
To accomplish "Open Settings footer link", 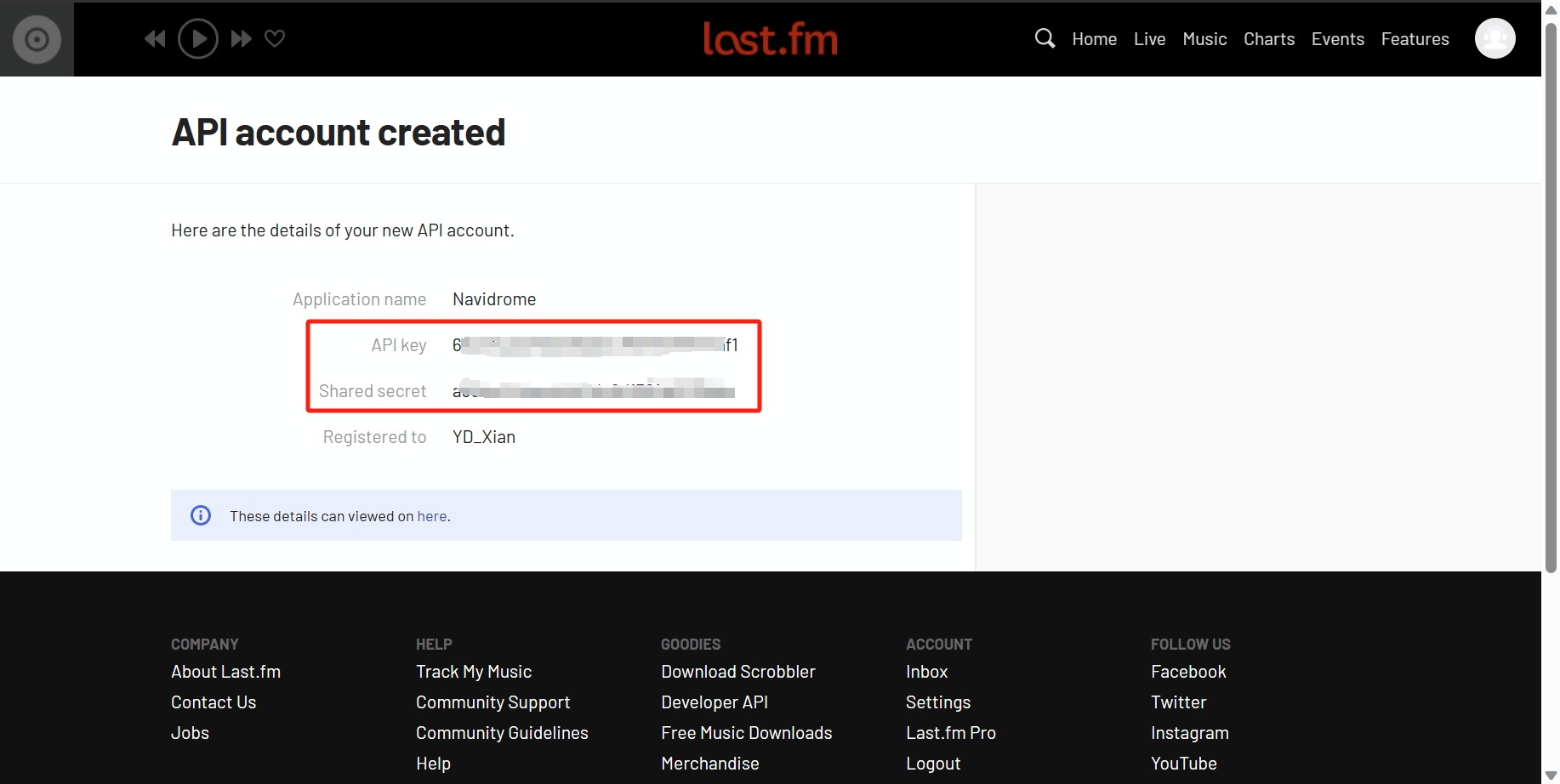I will [x=938, y=702].
